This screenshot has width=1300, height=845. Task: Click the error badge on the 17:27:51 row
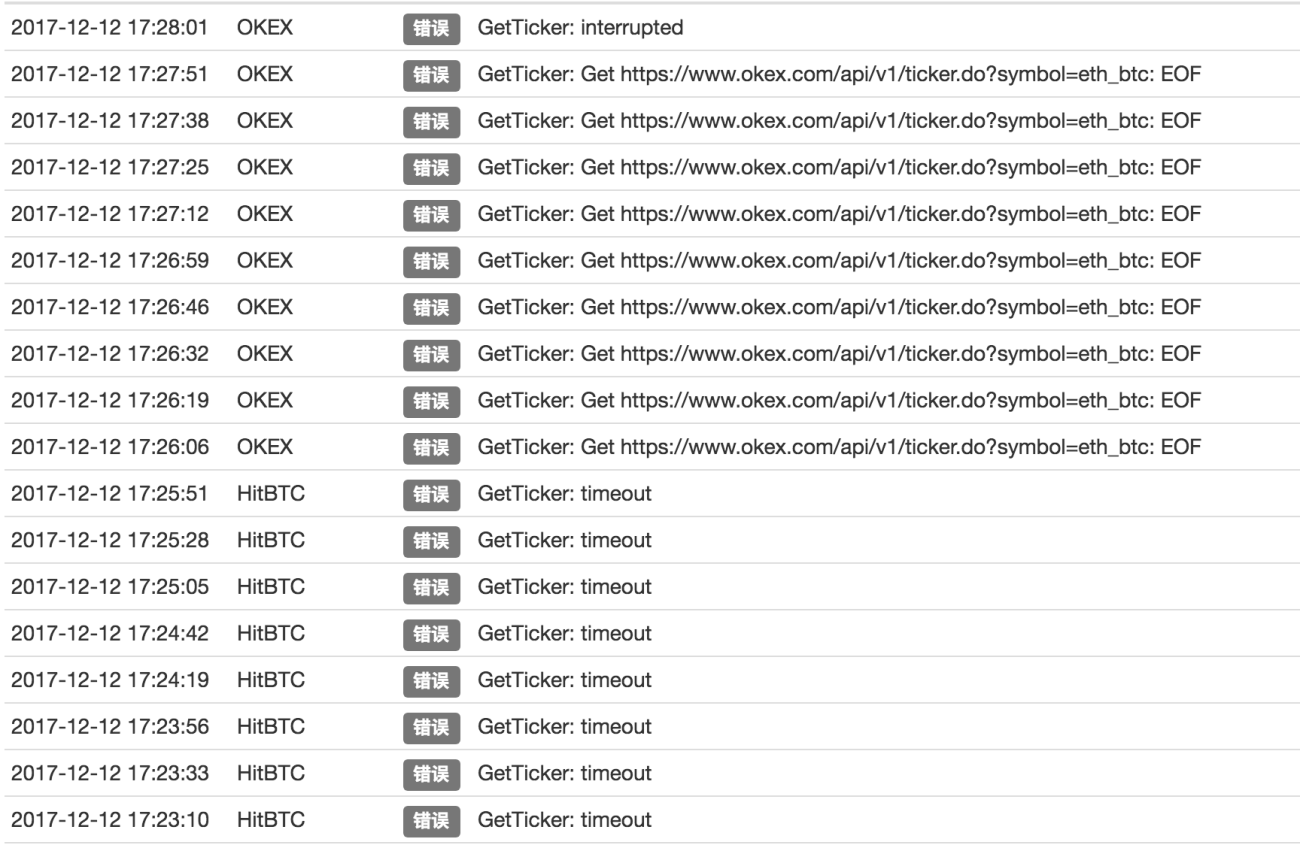[x=430, y=75]
